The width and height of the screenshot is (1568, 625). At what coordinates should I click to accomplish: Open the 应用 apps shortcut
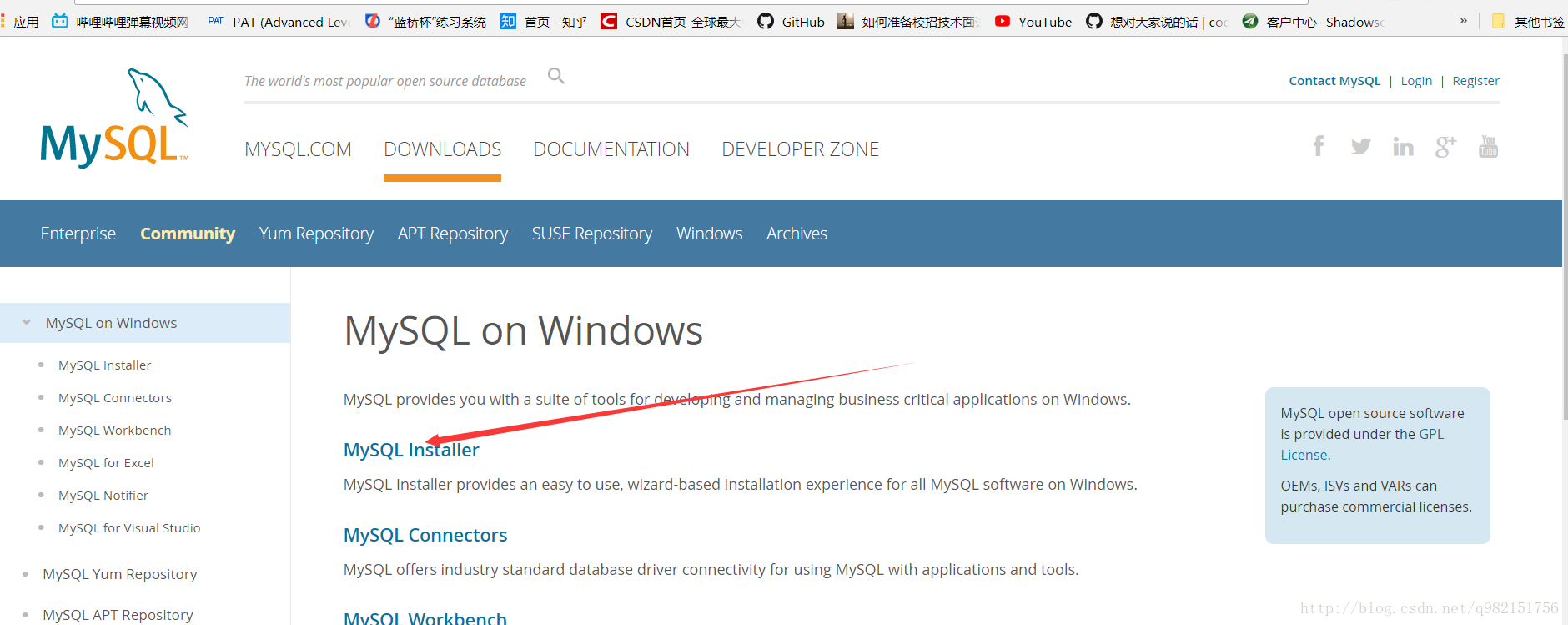[20, 22]
